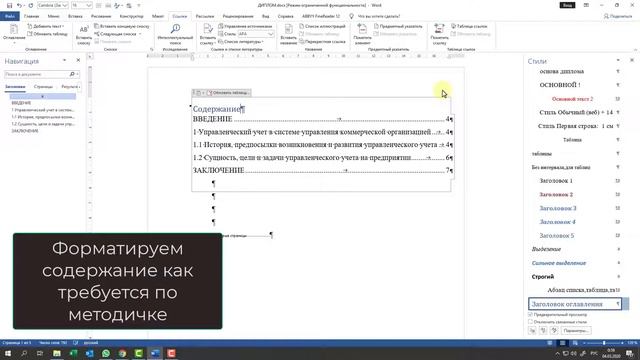Click Управление источниками
The height and width of the screenshot is (360, 640).
[245, 26]
